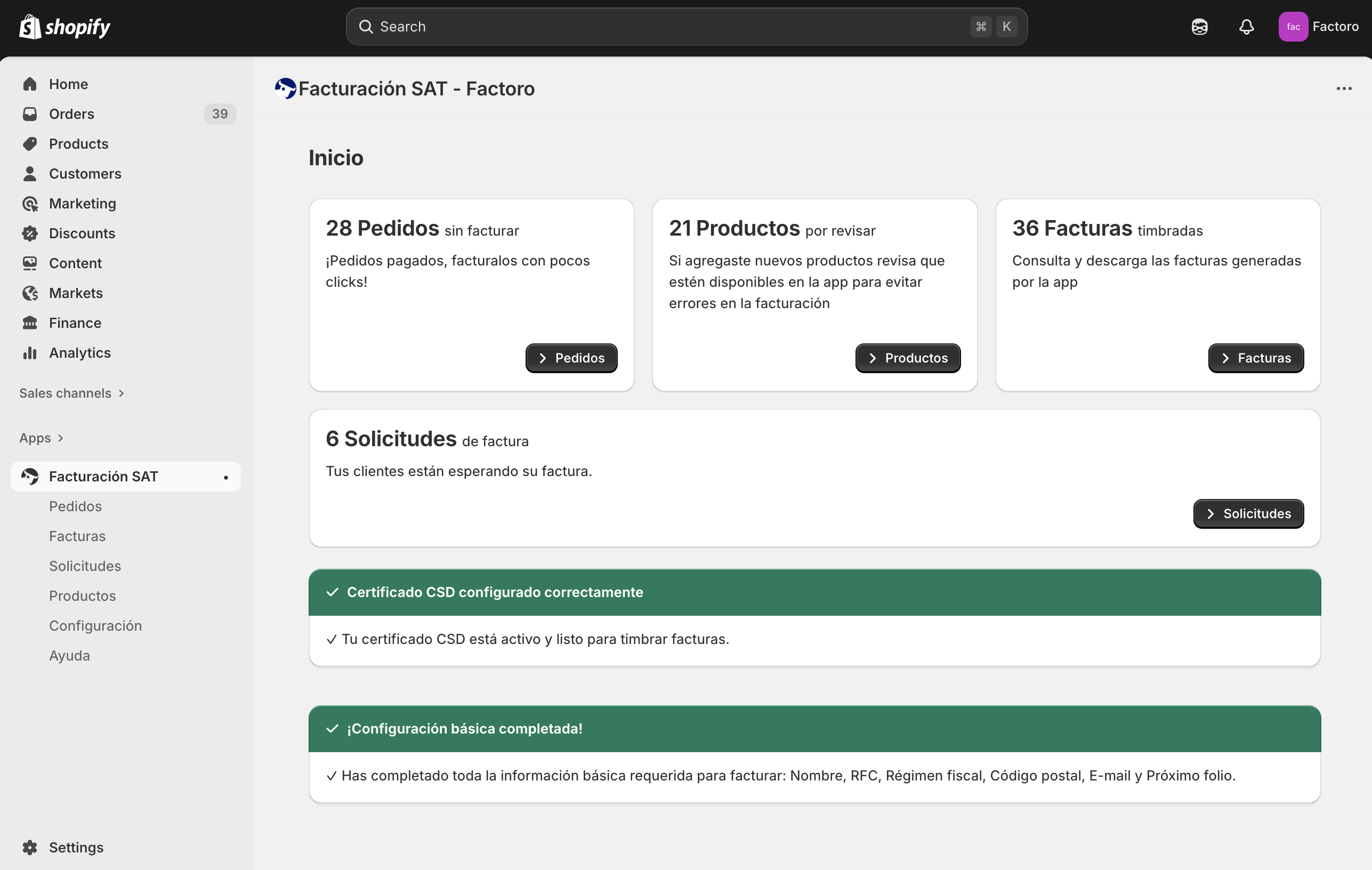This screenshot has width=1372, height=870.
Task: Go to Configuración under Facturación SAT
Action: (95, 626)
